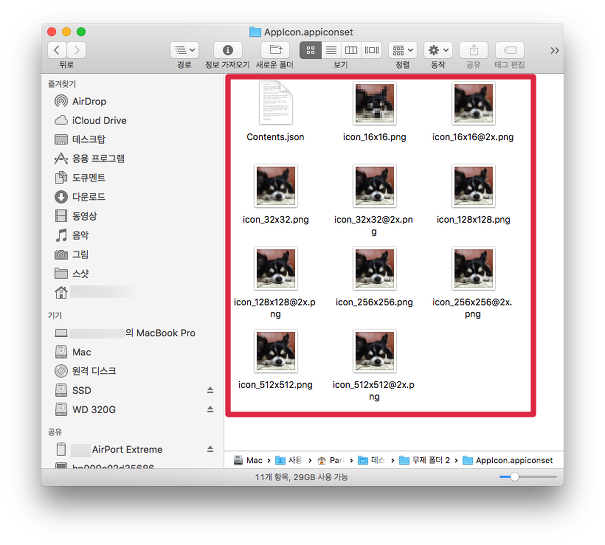
Task: Click 데스 folder in the path bar
Action: [x=372, y=460]
